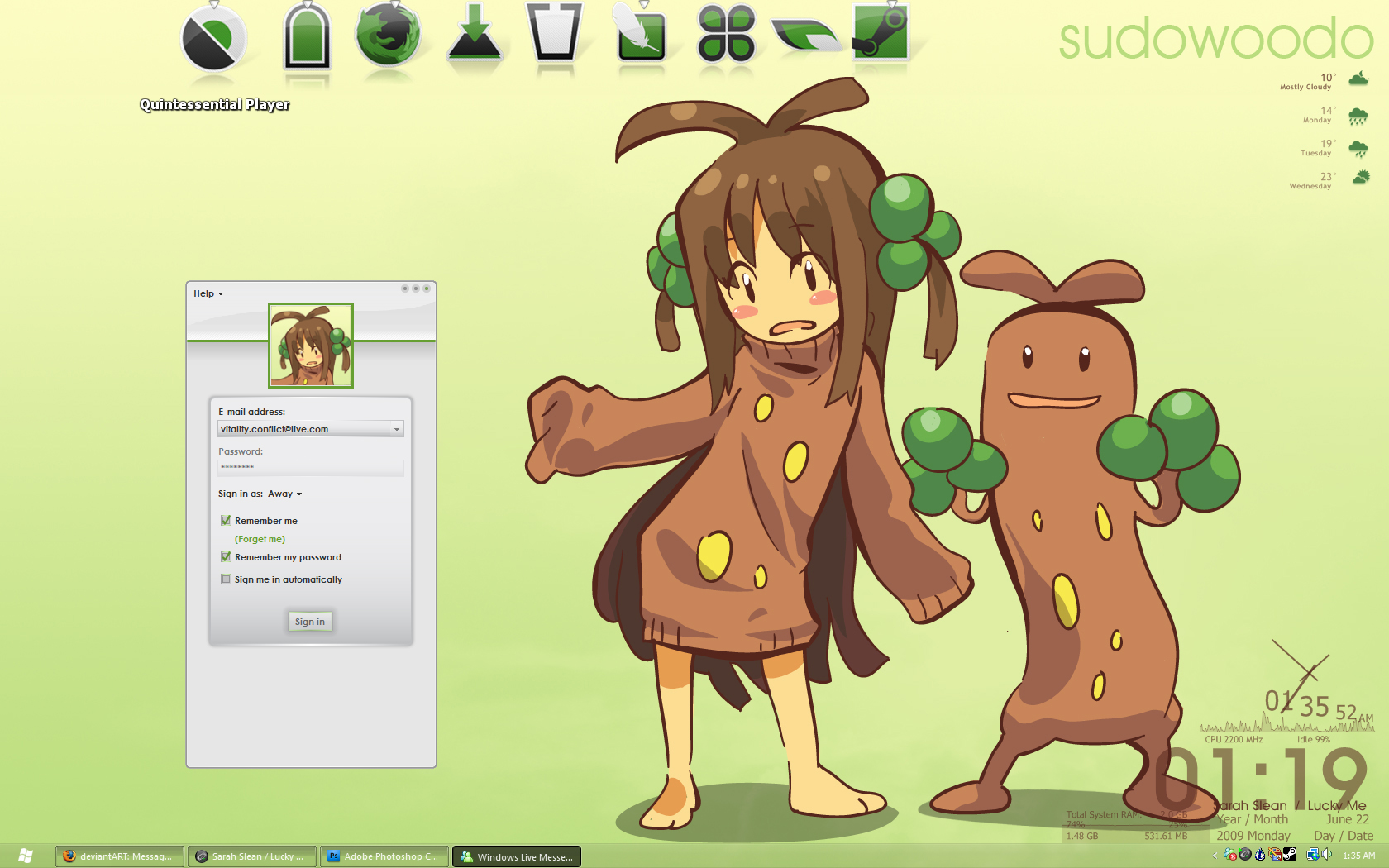Click the Forget me link
1389x868 pixels.
pyautogui.click(x=260, y=539)
